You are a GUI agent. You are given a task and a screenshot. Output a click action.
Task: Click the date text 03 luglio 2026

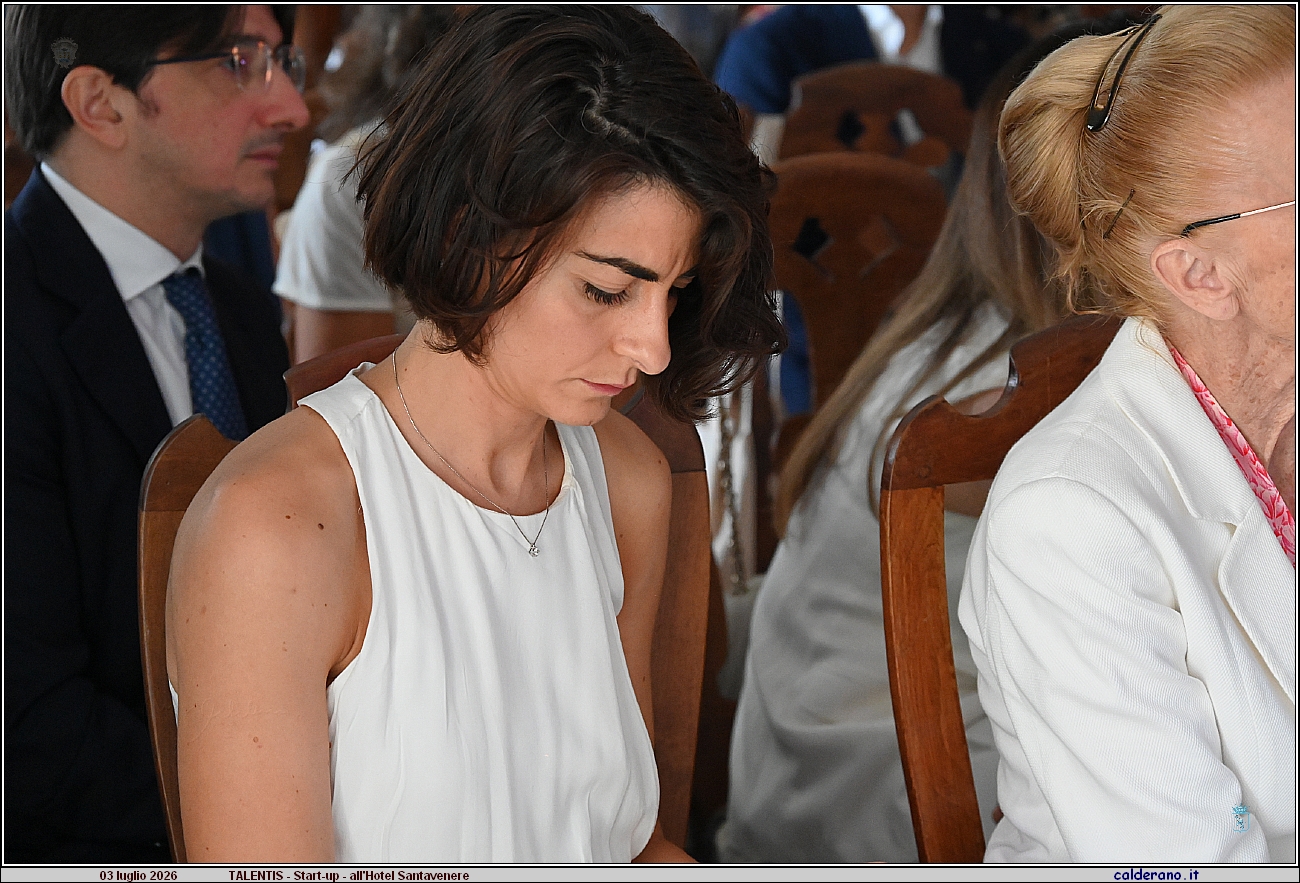(138, 875)
